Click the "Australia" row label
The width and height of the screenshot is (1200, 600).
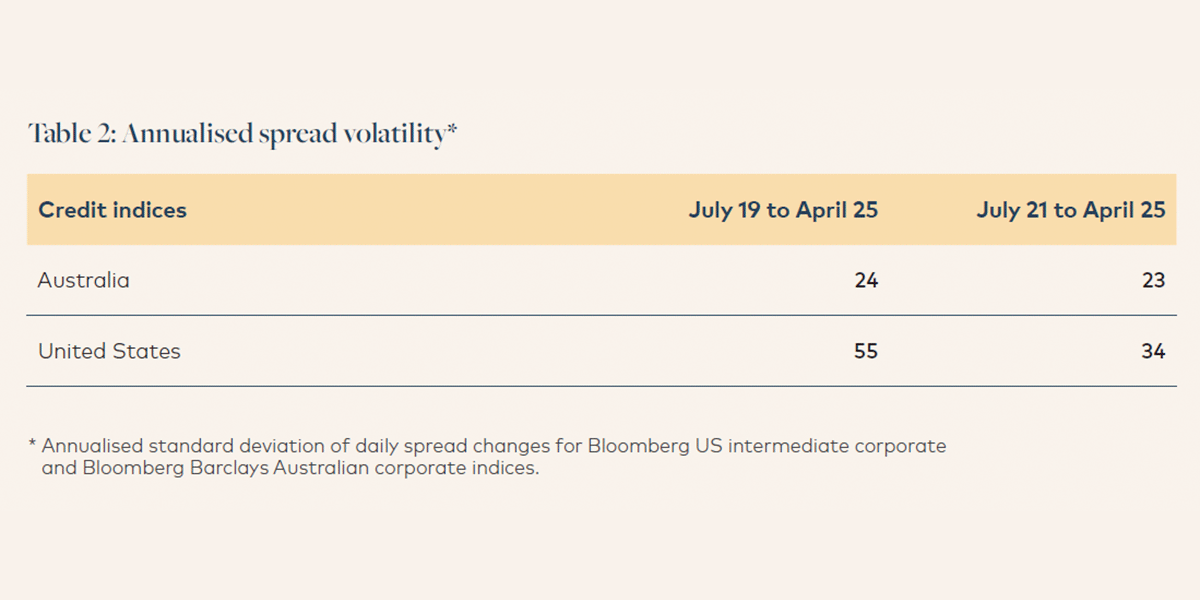click(84, 280)
